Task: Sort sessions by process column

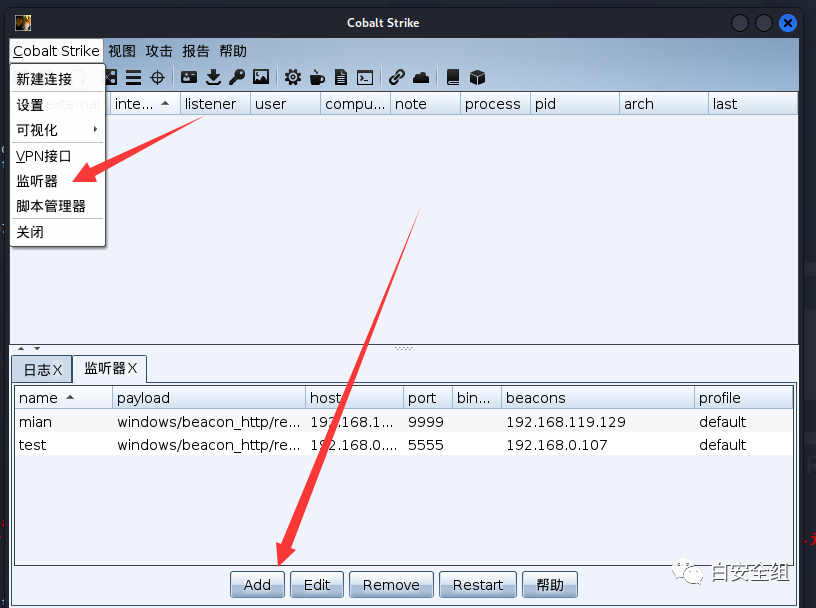Action: coord(495,104)
